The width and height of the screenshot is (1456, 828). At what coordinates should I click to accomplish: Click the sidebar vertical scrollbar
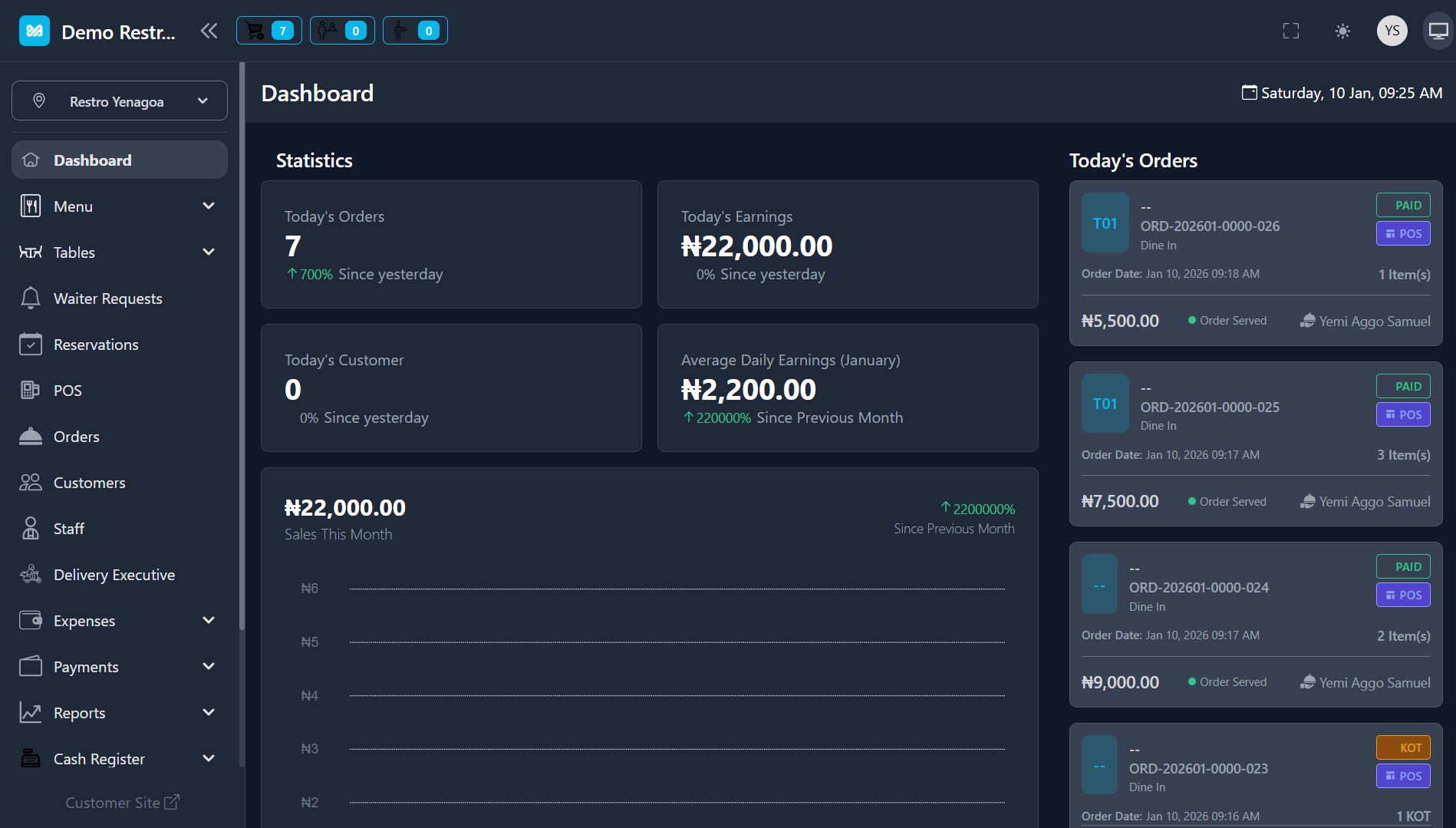(242, 345)
